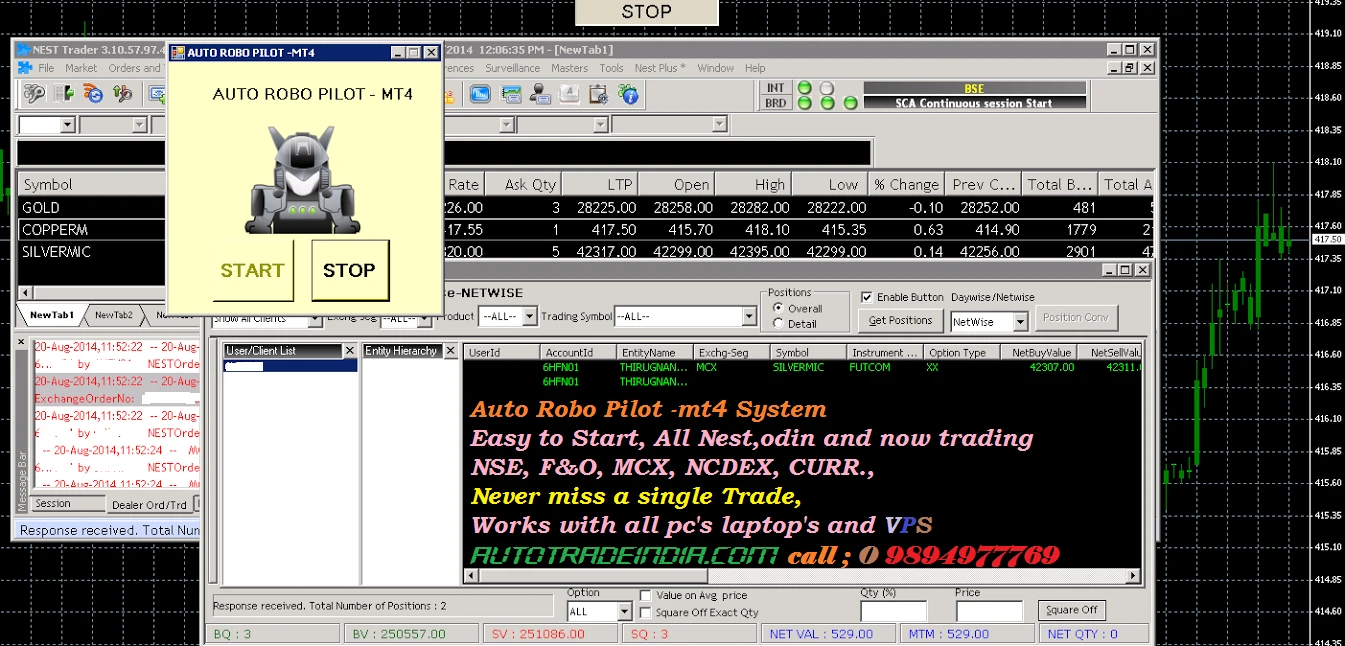Image resolution: width=1345 pixels, height=646 pixels.
Task: Click the clipboard settings icon in NEST toolbar
Action: [598, 94]
